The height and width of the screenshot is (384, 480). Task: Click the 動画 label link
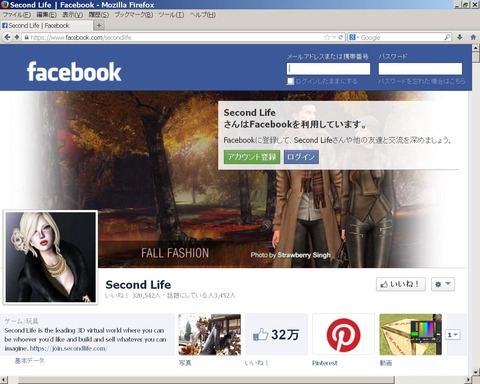click(386, 363)
